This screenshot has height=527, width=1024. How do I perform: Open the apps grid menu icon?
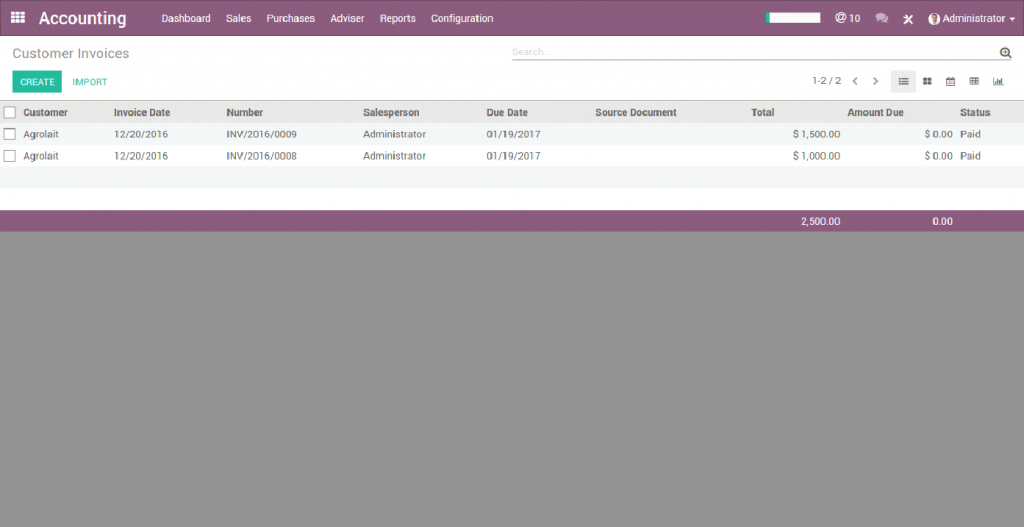18,18
